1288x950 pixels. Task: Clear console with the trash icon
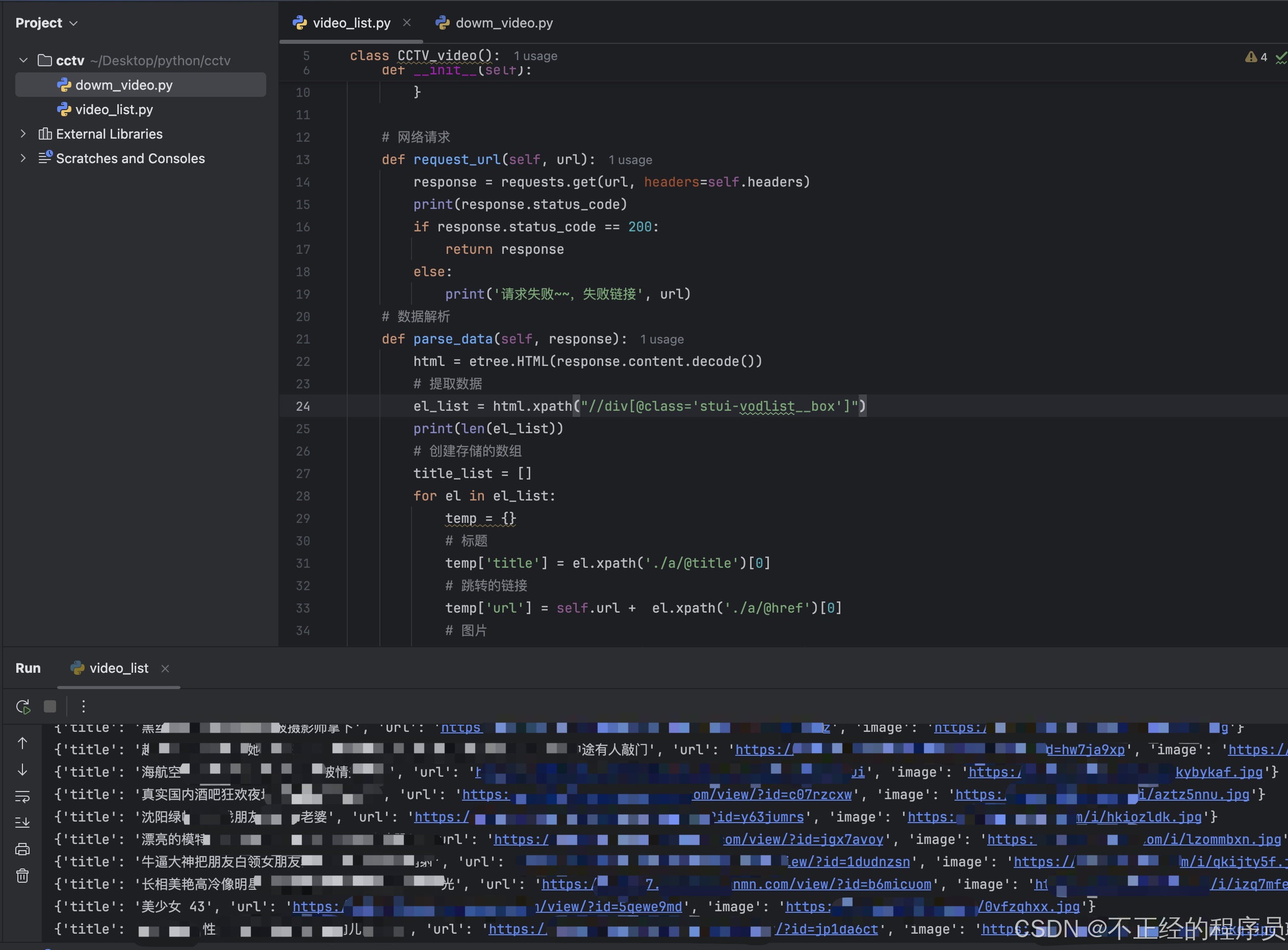[22, 875]
